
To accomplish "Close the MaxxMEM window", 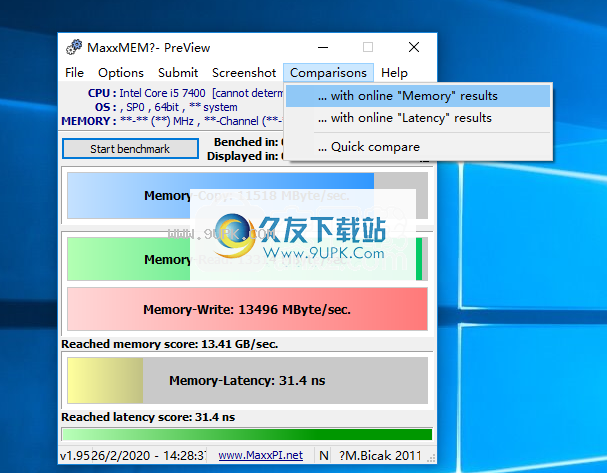I will tap(414, 48).
